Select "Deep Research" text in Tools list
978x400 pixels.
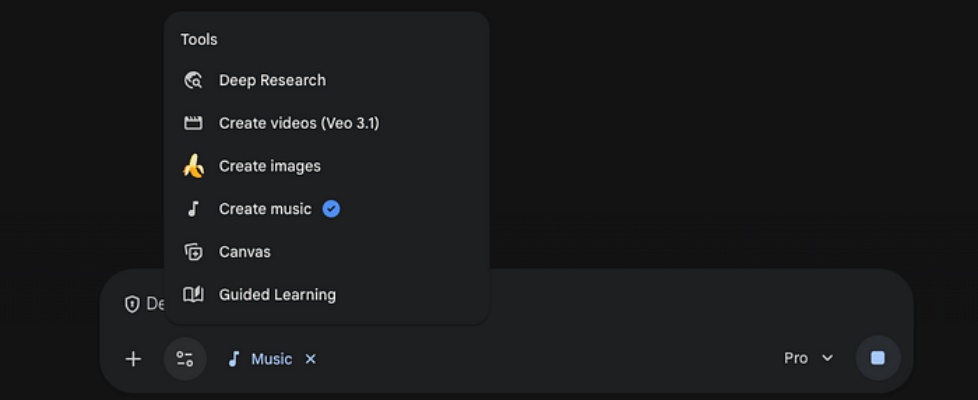(x=272, y=80)
